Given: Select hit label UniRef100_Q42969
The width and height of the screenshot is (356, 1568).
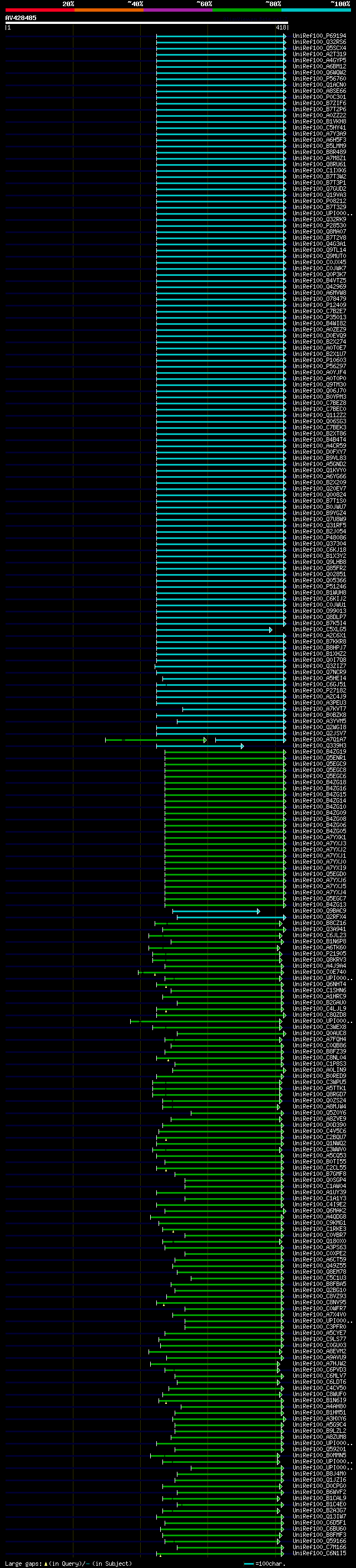Looking at the screenshot, I should tap(319, 286).
